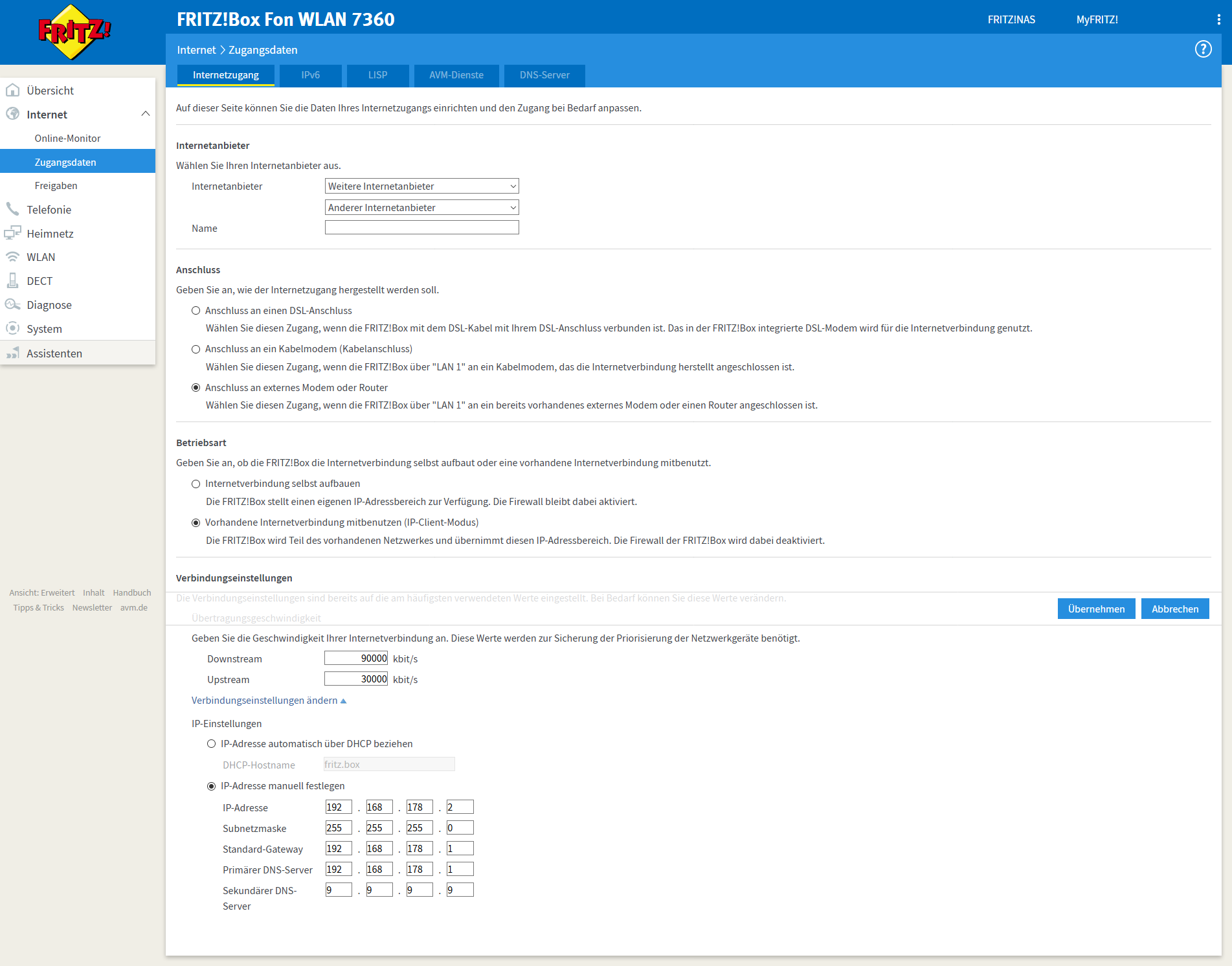This screenshot has width=1232, height=966.
Task: Open the Weitere Internetanbieter dropdown
Action: click(421, 186)
